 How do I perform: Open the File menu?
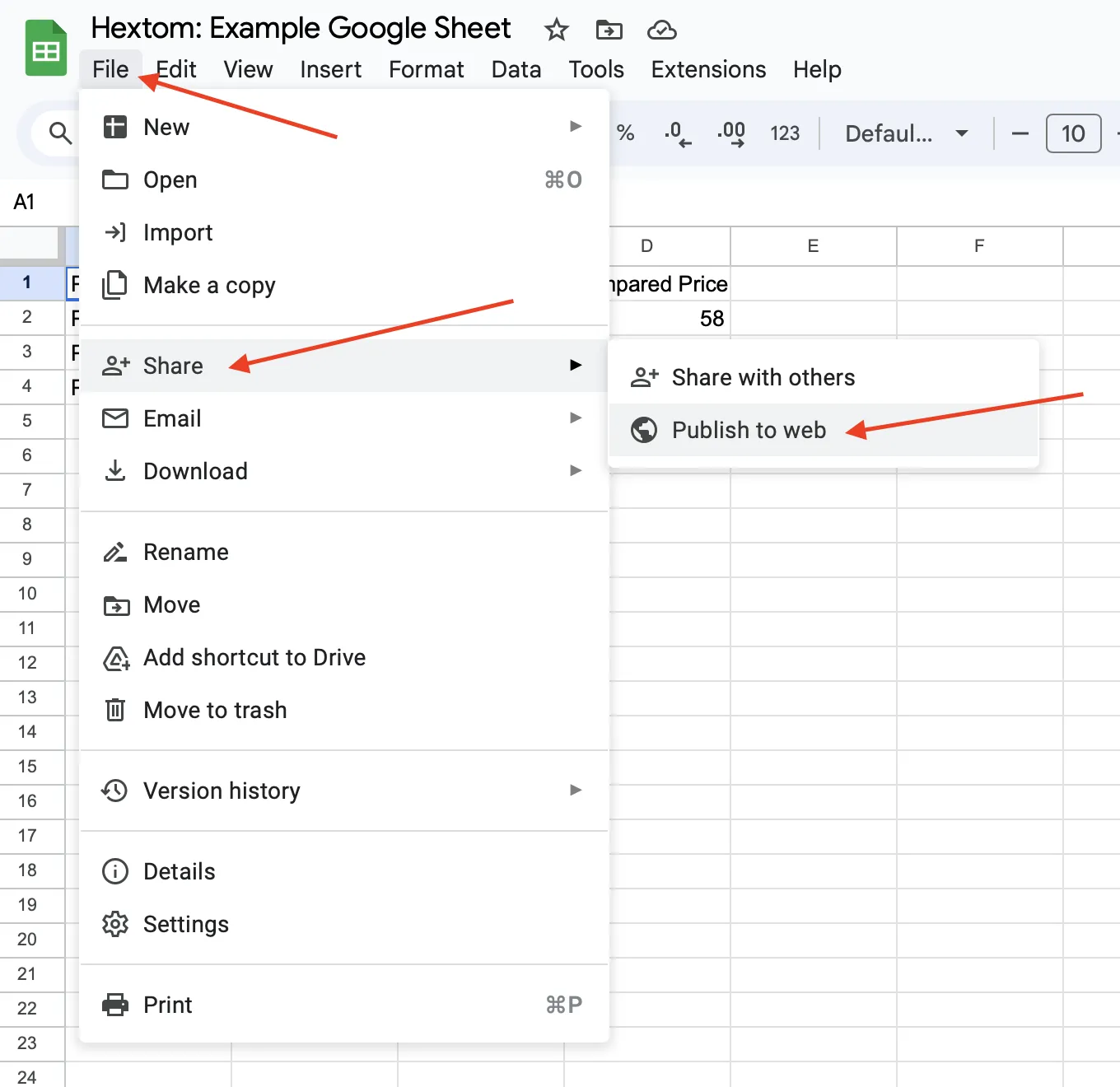coord(110,69)
